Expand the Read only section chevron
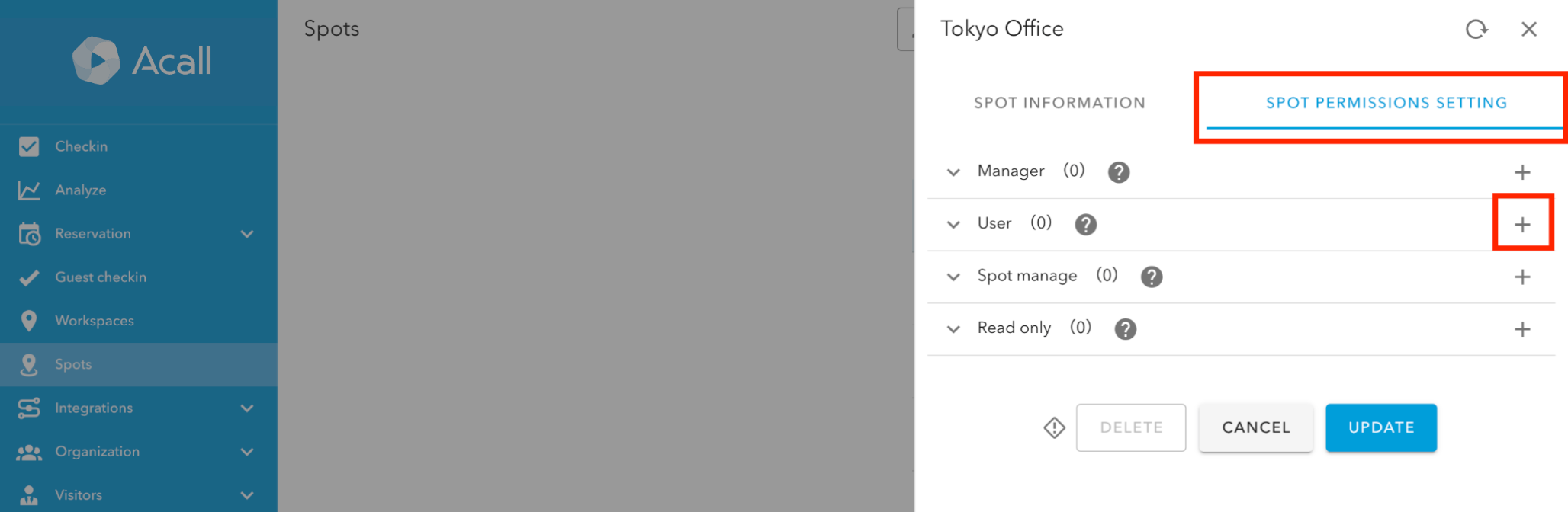 click(x=953, y=329)
